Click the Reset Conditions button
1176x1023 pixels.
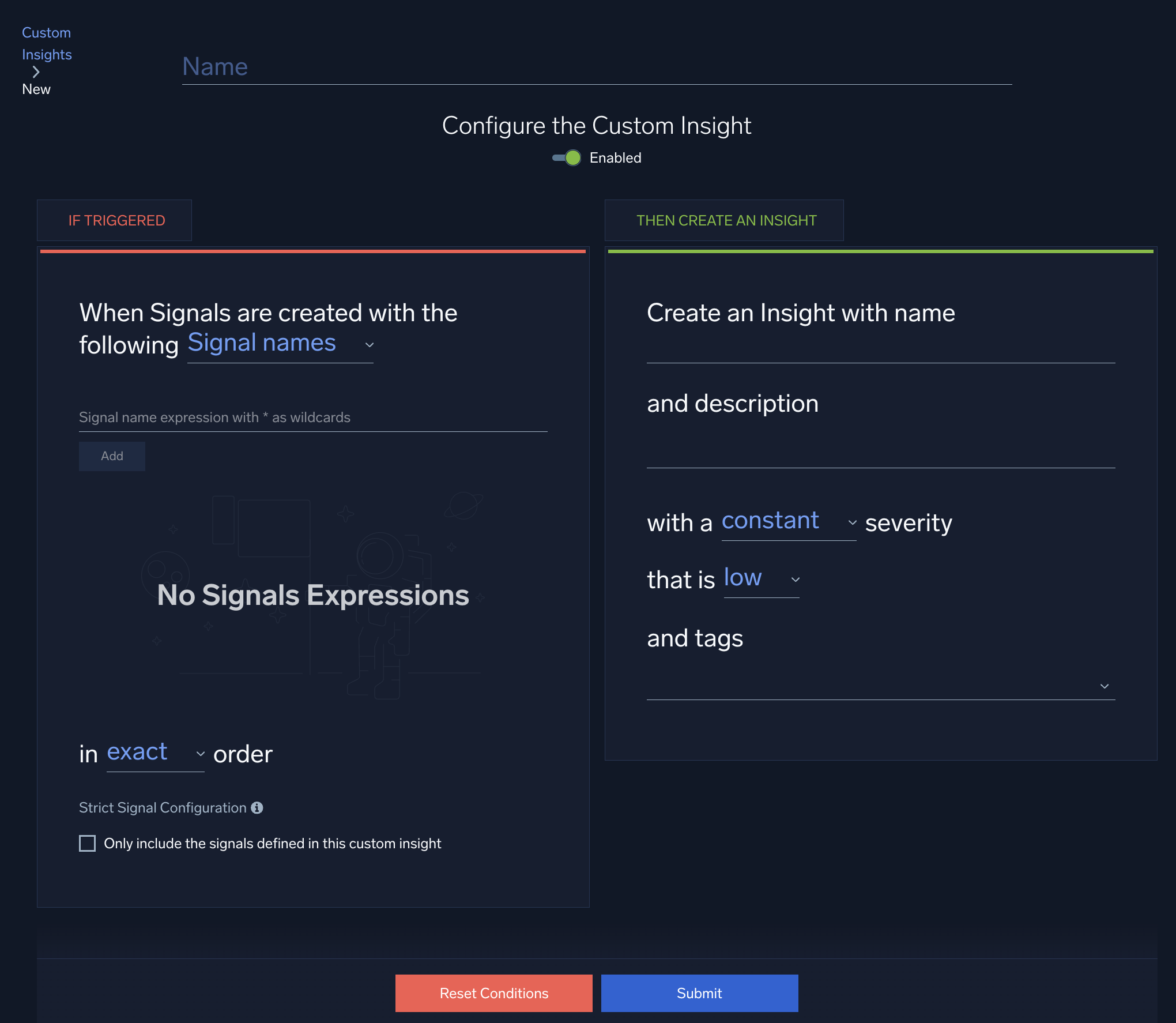(x=493, y=993)
